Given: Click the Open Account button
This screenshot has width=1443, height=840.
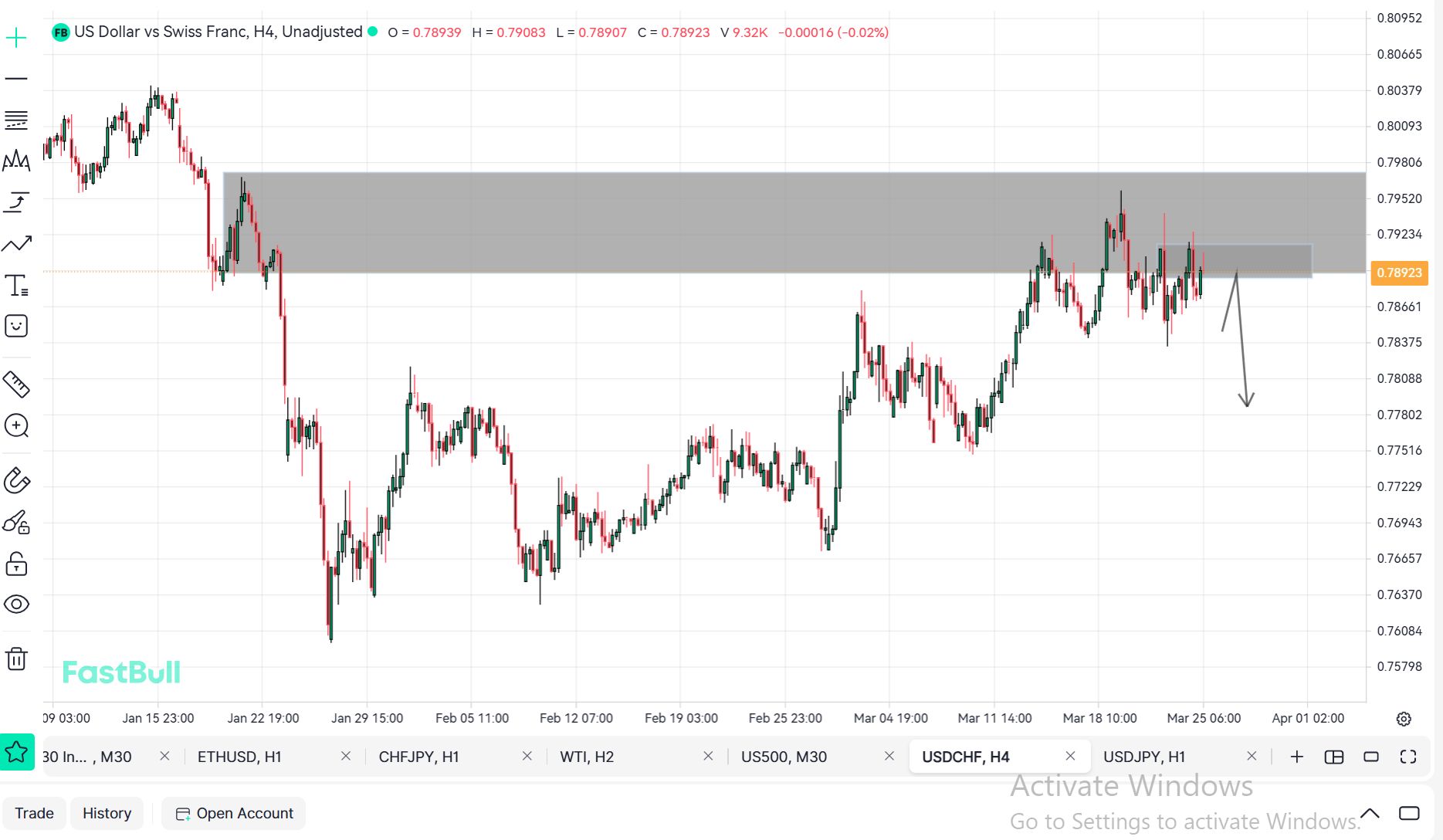Looking at the screenshot, I should 234,813.
